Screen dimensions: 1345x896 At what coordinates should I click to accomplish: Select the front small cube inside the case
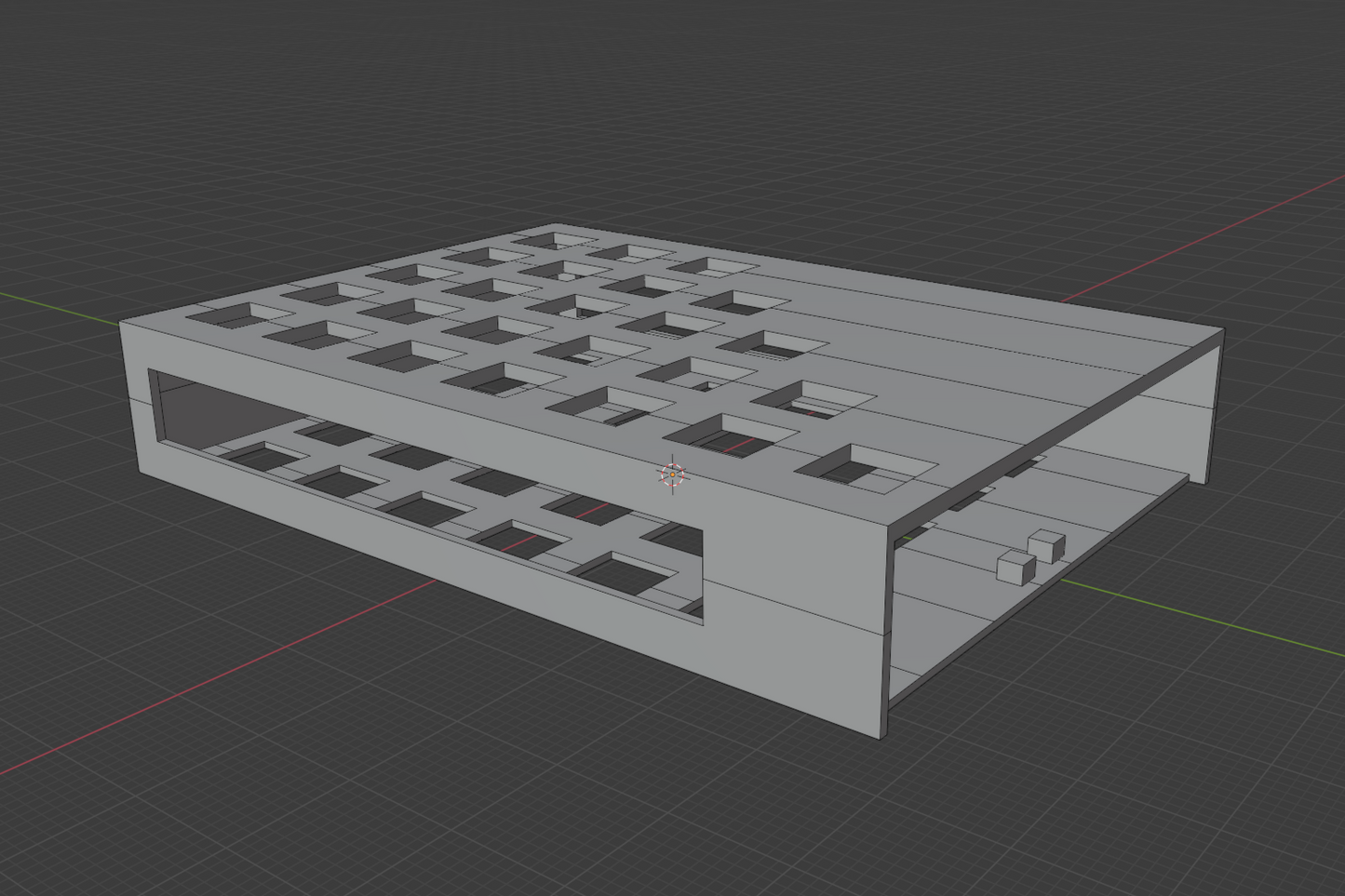1016,567
